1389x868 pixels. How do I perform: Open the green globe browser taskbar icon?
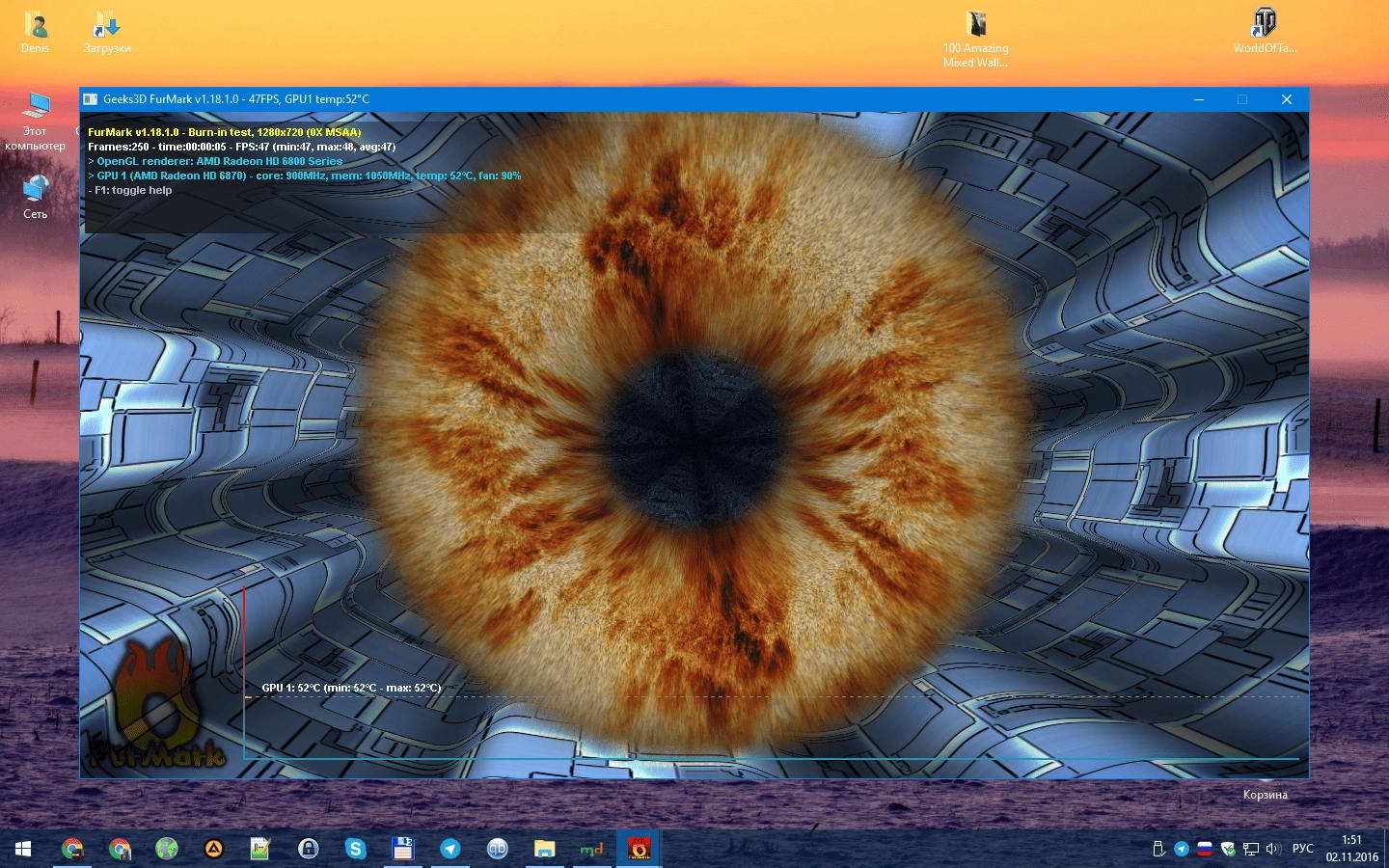(167, 849)
